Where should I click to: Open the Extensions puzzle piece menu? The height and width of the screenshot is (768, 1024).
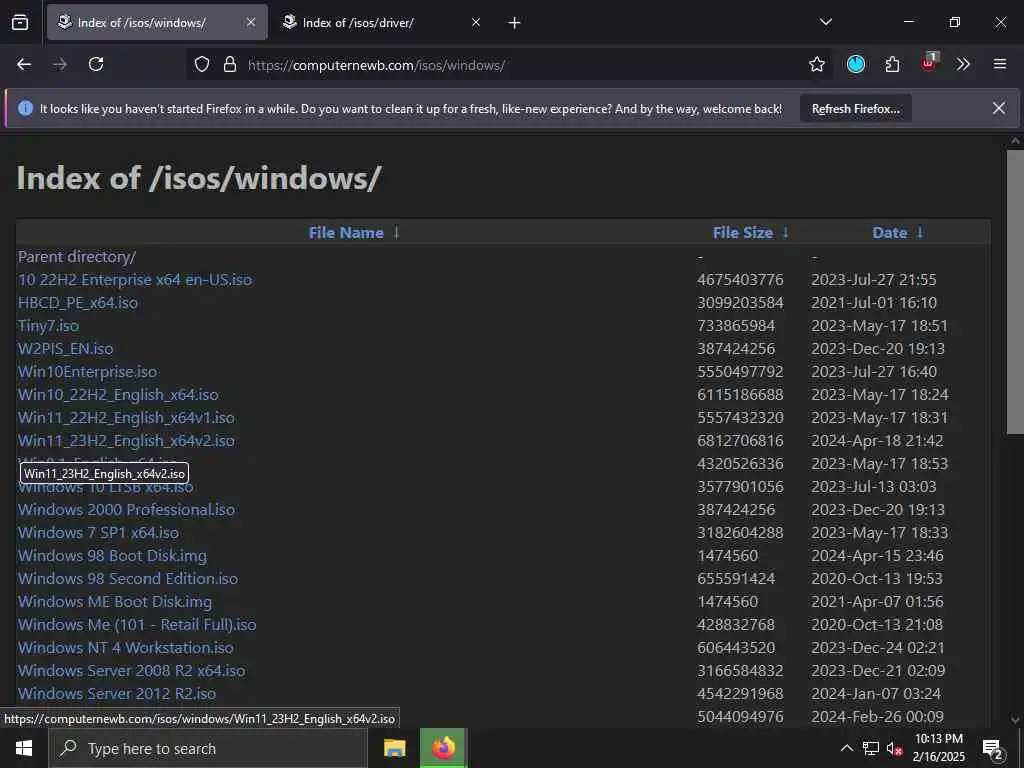tap(892, 64)
